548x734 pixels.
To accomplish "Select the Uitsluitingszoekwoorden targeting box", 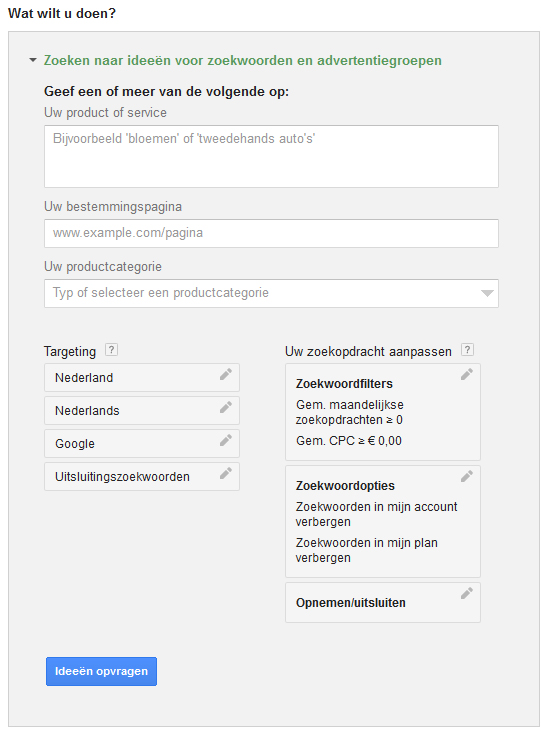I will pos(142,477).
